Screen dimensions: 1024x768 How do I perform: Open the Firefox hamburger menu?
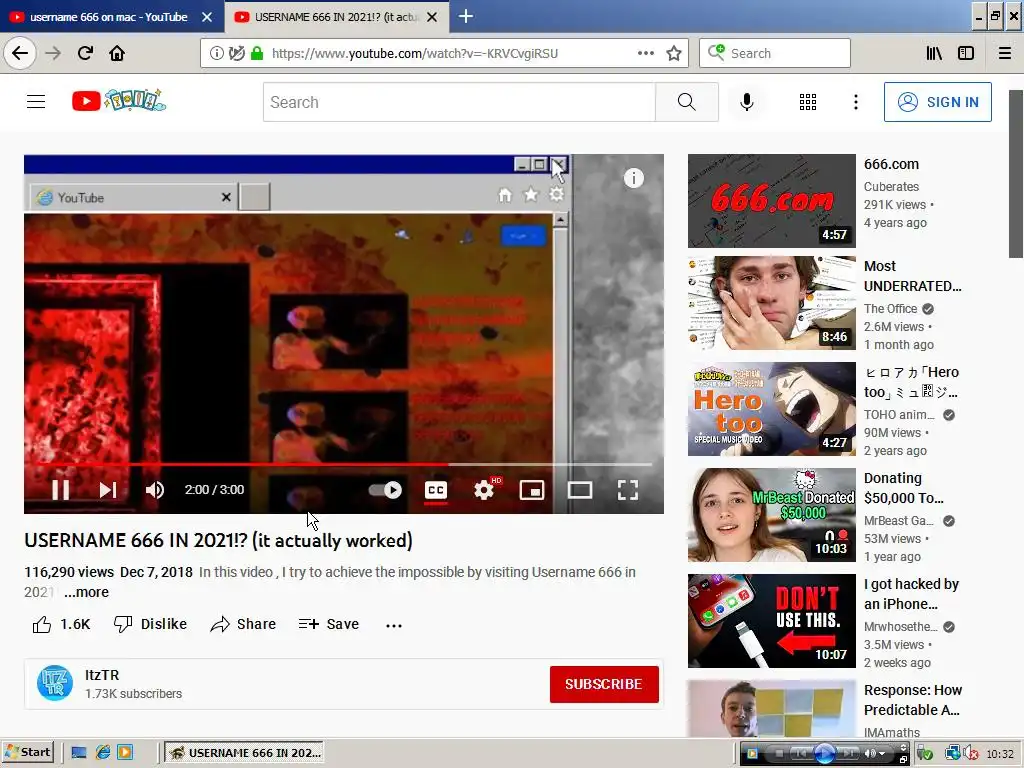[1005, 54]
